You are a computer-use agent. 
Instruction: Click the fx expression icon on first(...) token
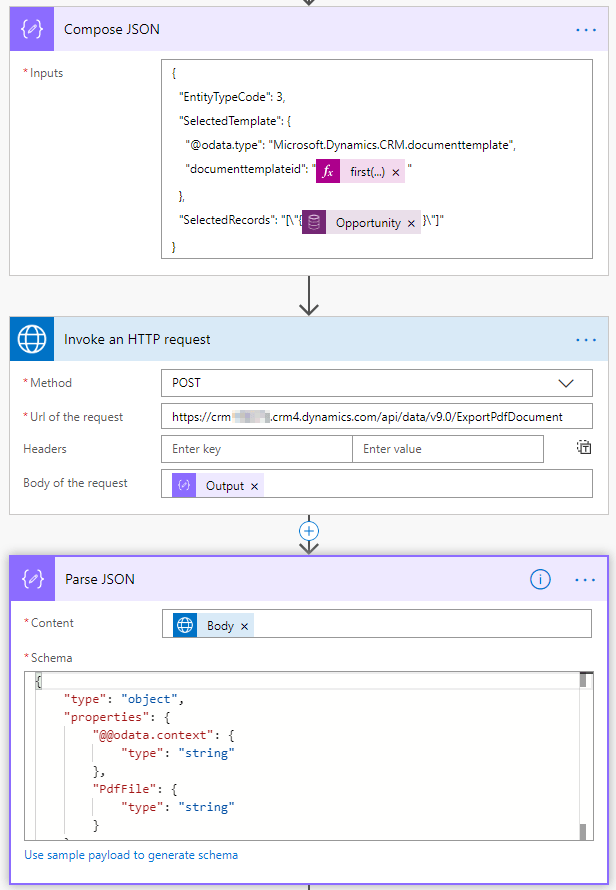click(328, 171)
